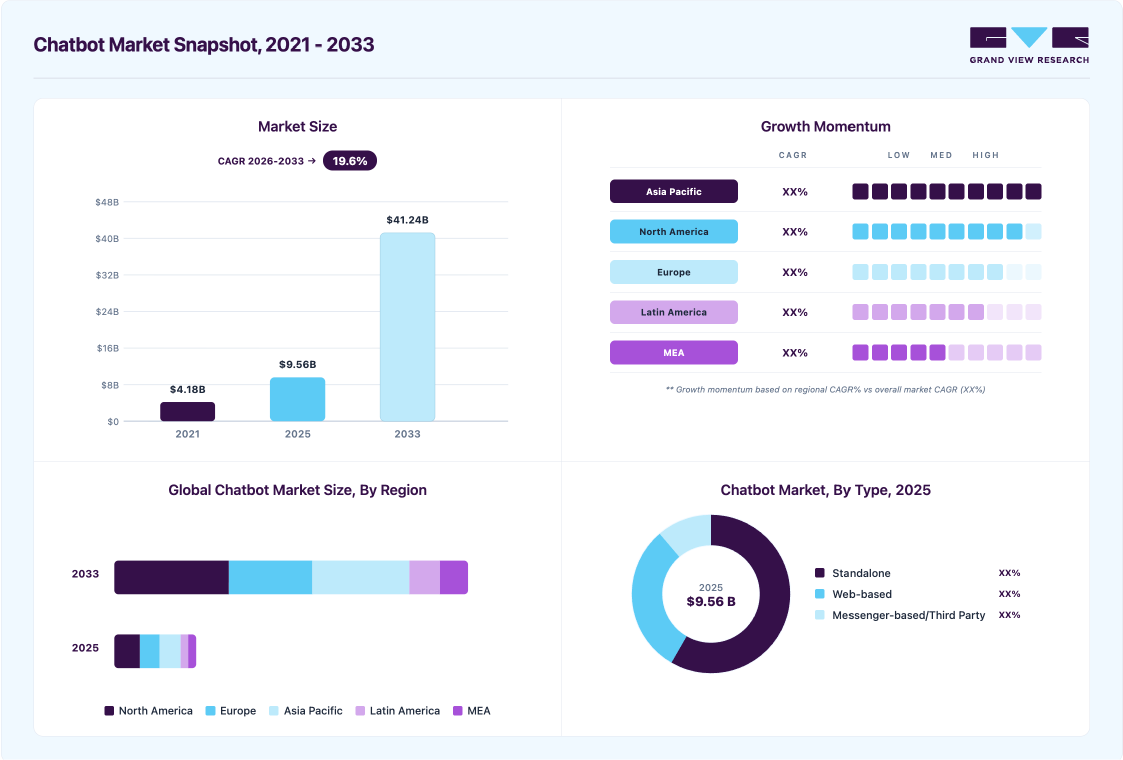Click the $41.24B value label
Viewport: 1123px width, 760px height.
[408, 220]
